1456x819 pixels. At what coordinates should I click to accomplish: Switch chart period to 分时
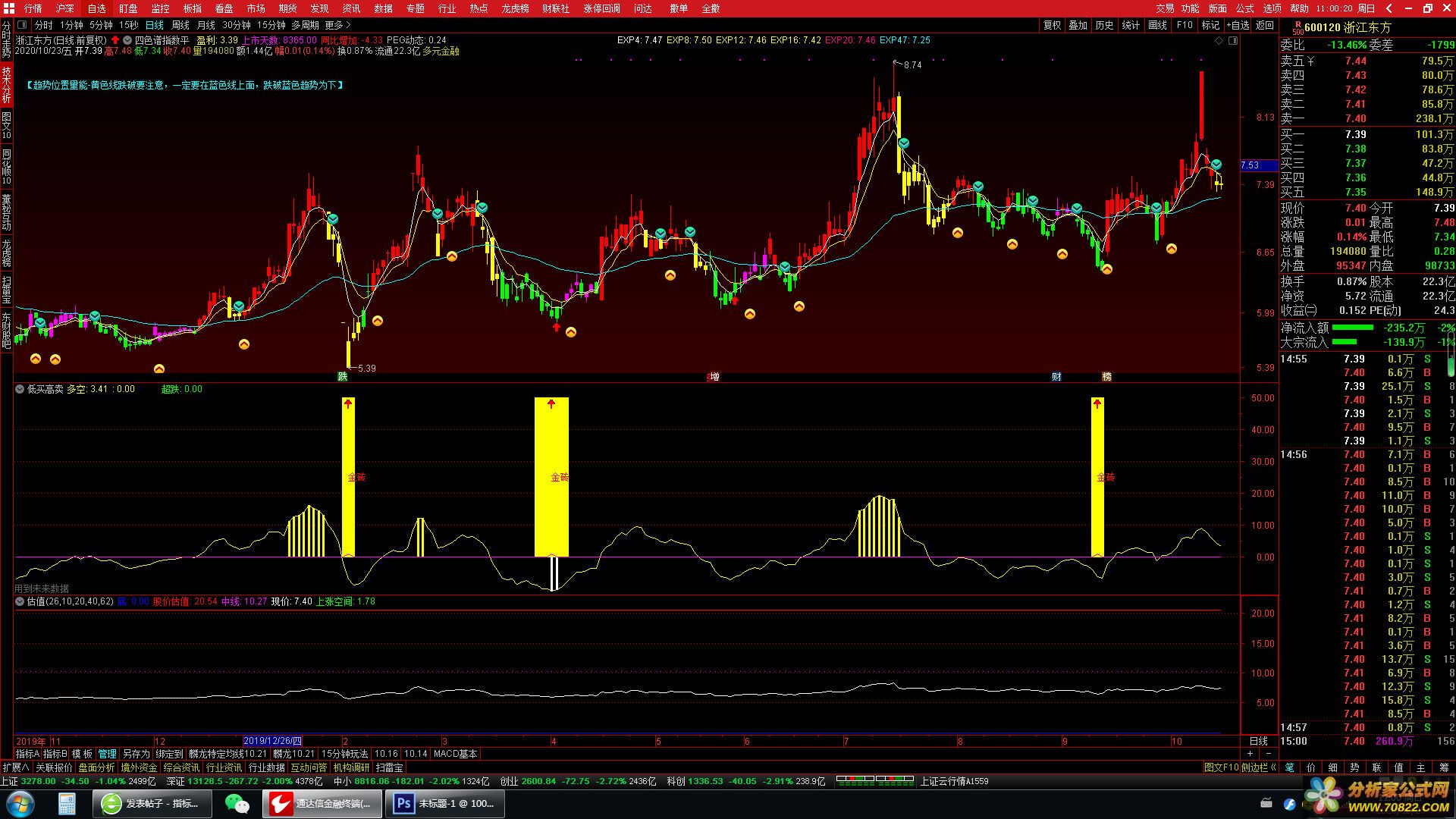(x=44, y=25)
